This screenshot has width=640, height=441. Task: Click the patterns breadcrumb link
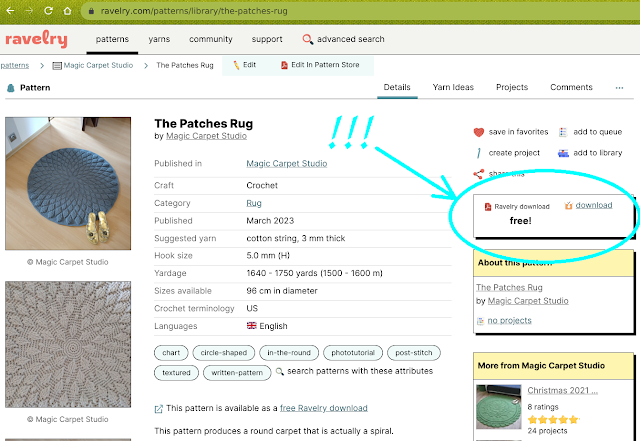(15, 65)
